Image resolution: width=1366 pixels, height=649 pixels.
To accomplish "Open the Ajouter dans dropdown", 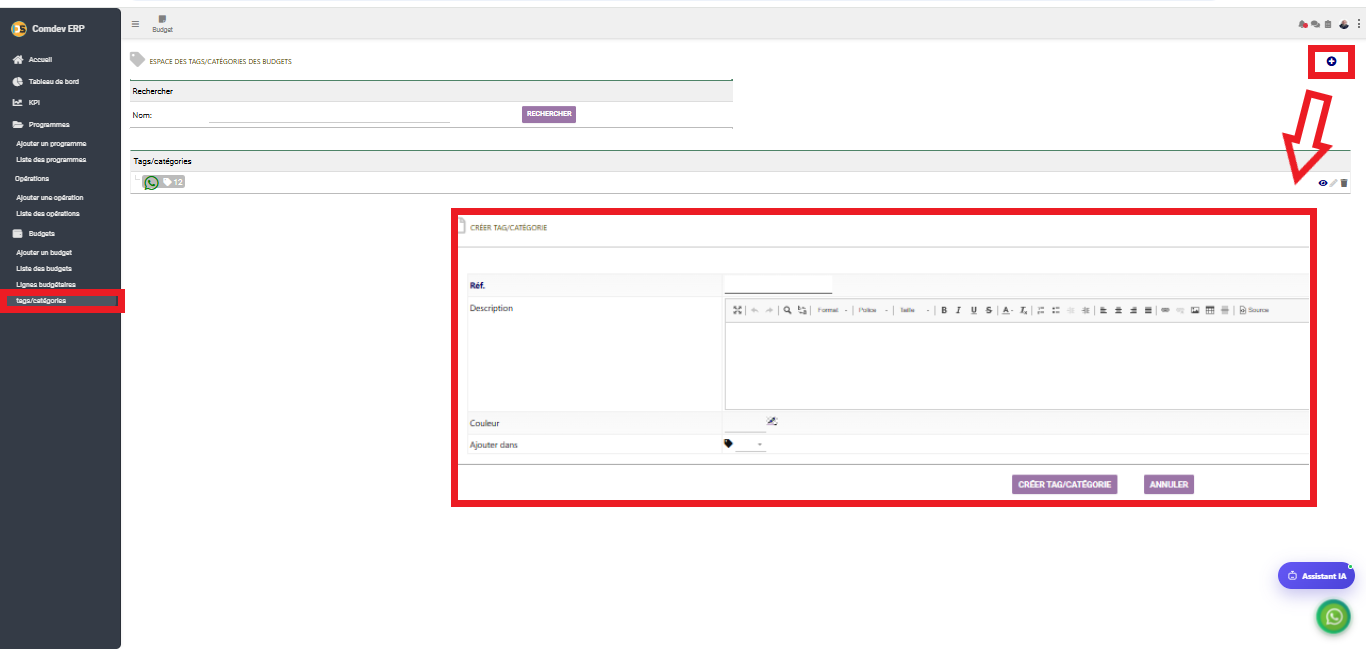I will point(750,444).
